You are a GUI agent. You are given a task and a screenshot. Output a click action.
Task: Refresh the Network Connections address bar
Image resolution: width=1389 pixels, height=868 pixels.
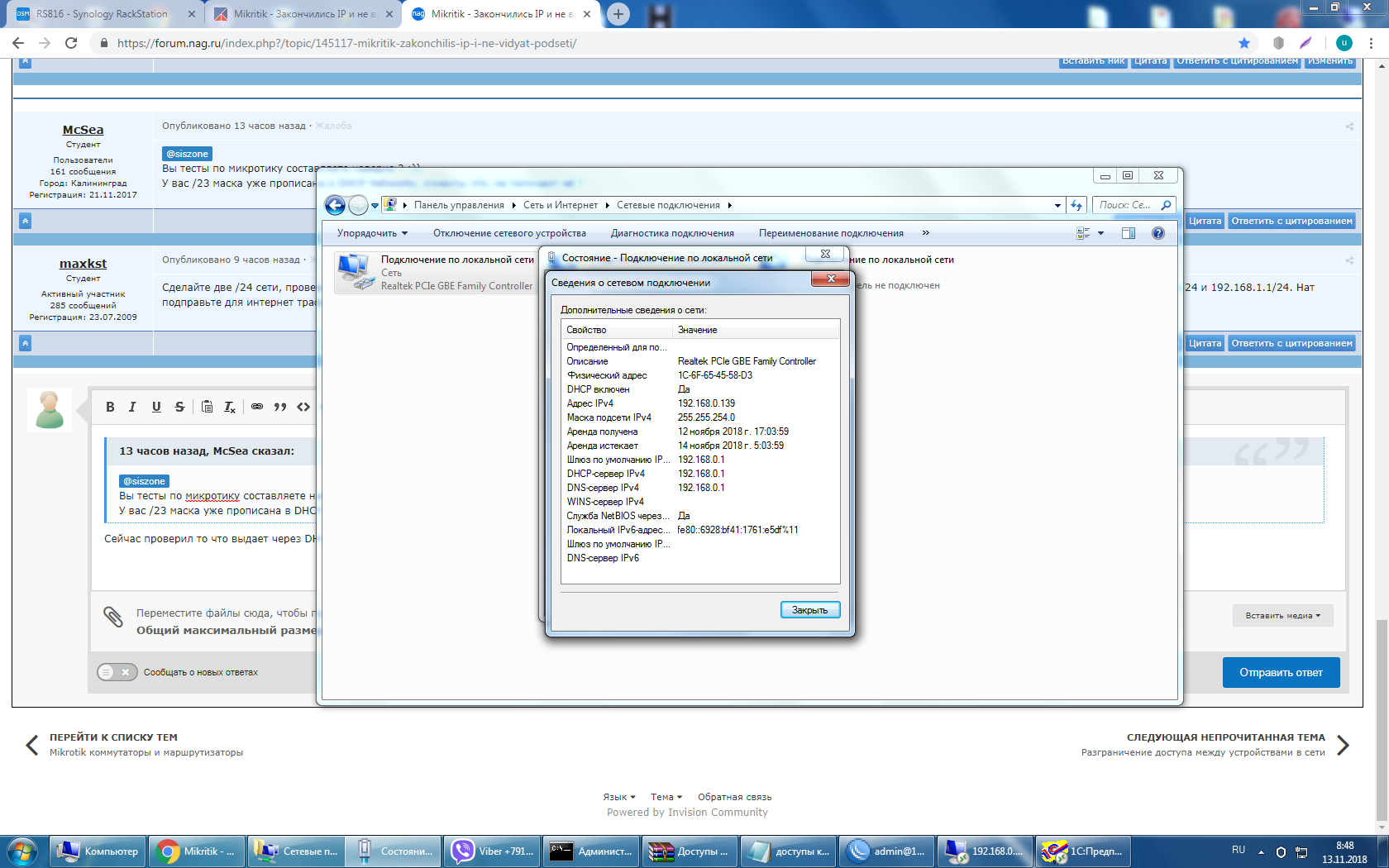1076,205
